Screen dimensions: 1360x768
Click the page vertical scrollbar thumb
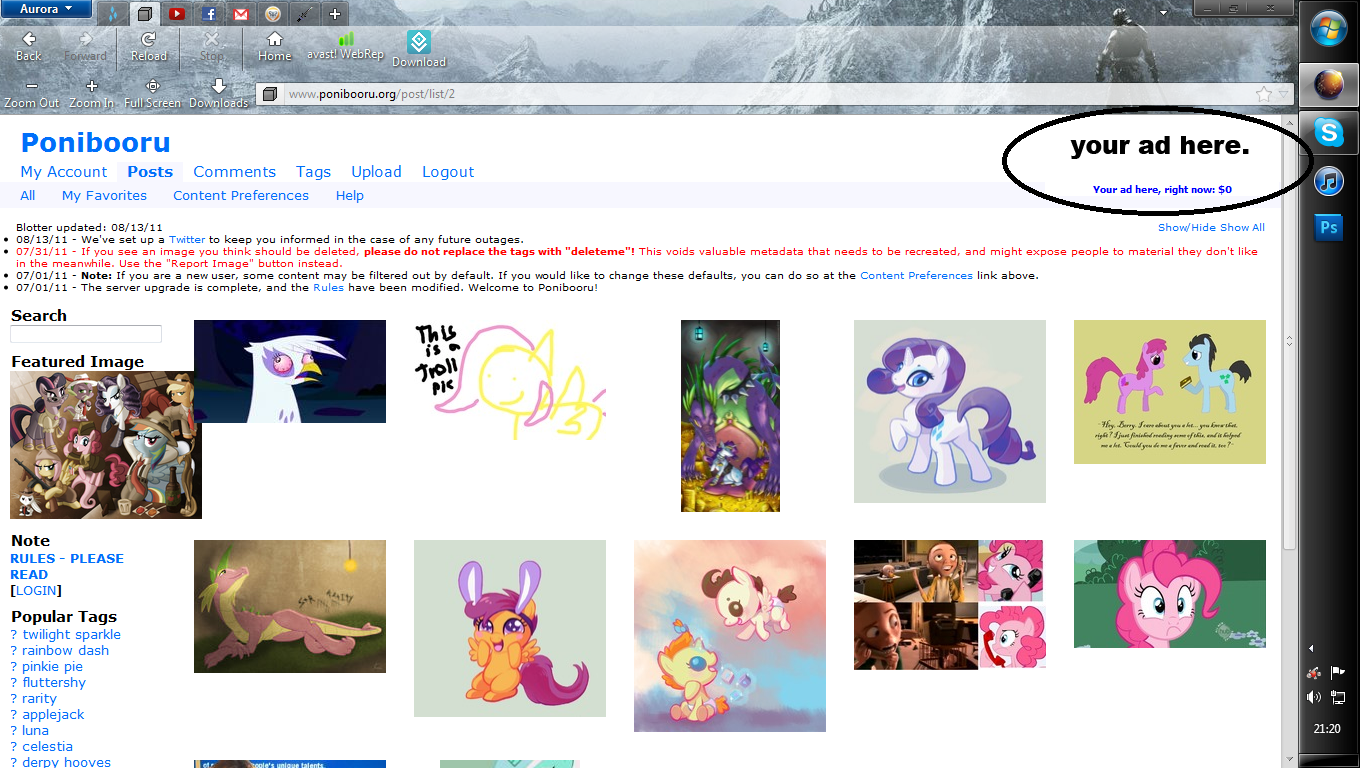tap(1289, 340)
